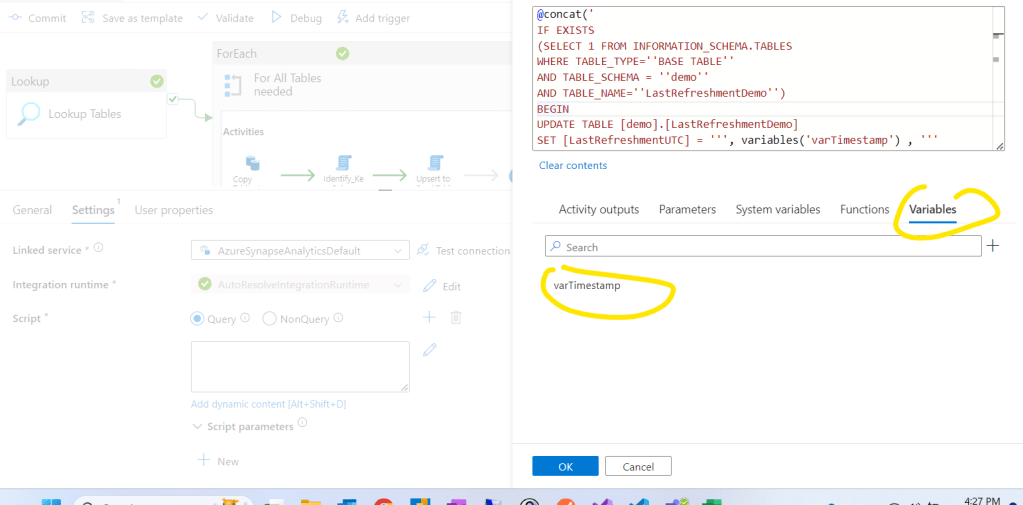The image size is (1023, 505).
Task: Select the Identify_Ke script activity icon
Action: [344, 163]
